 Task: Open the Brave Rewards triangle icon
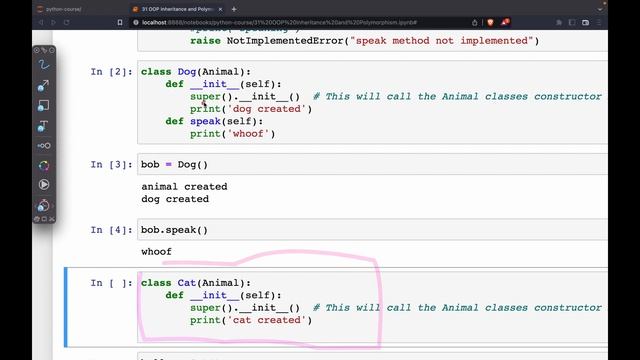tap(505, 22)
